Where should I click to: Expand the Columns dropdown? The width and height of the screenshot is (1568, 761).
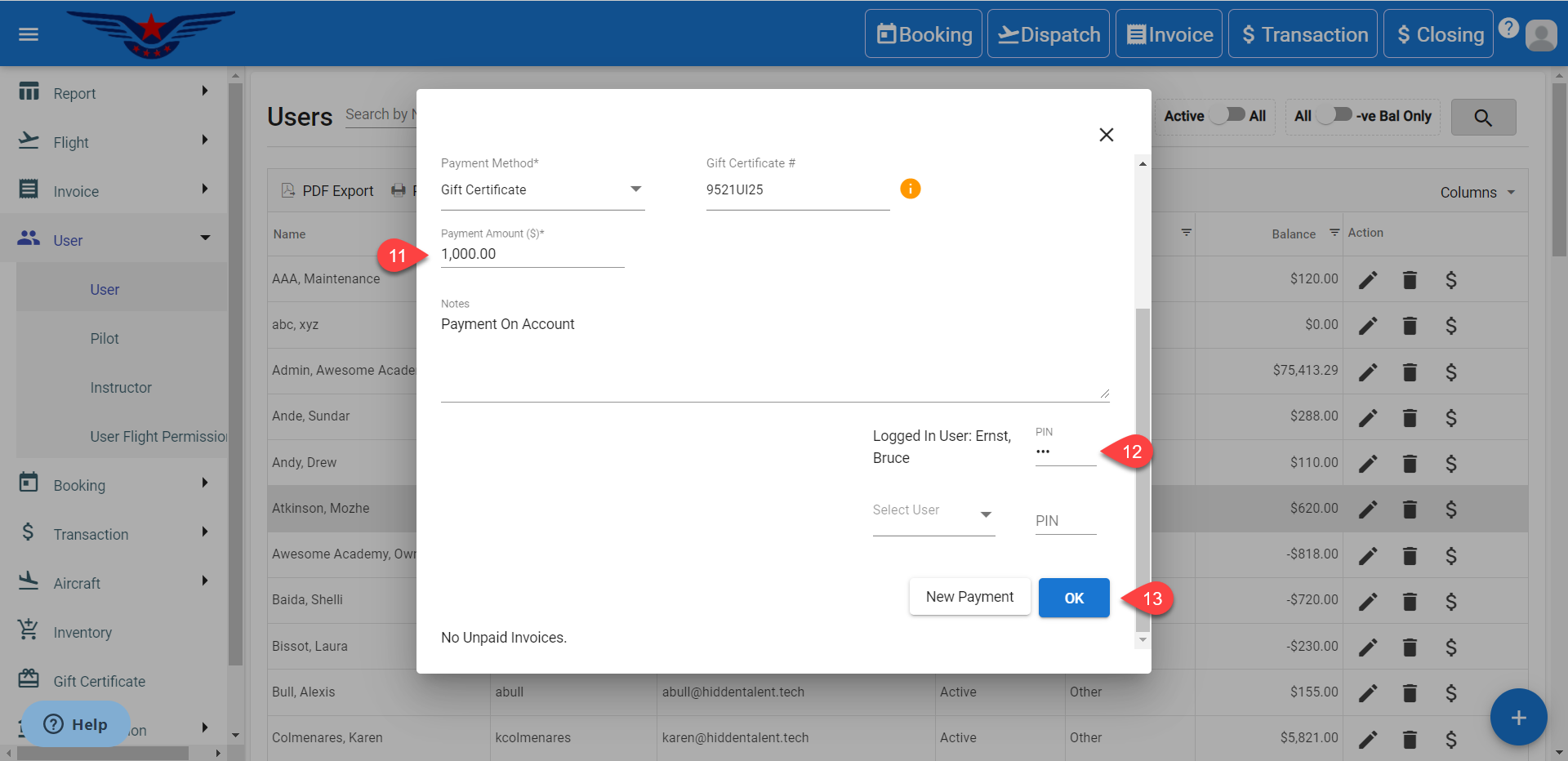[x=1477, y=193]
